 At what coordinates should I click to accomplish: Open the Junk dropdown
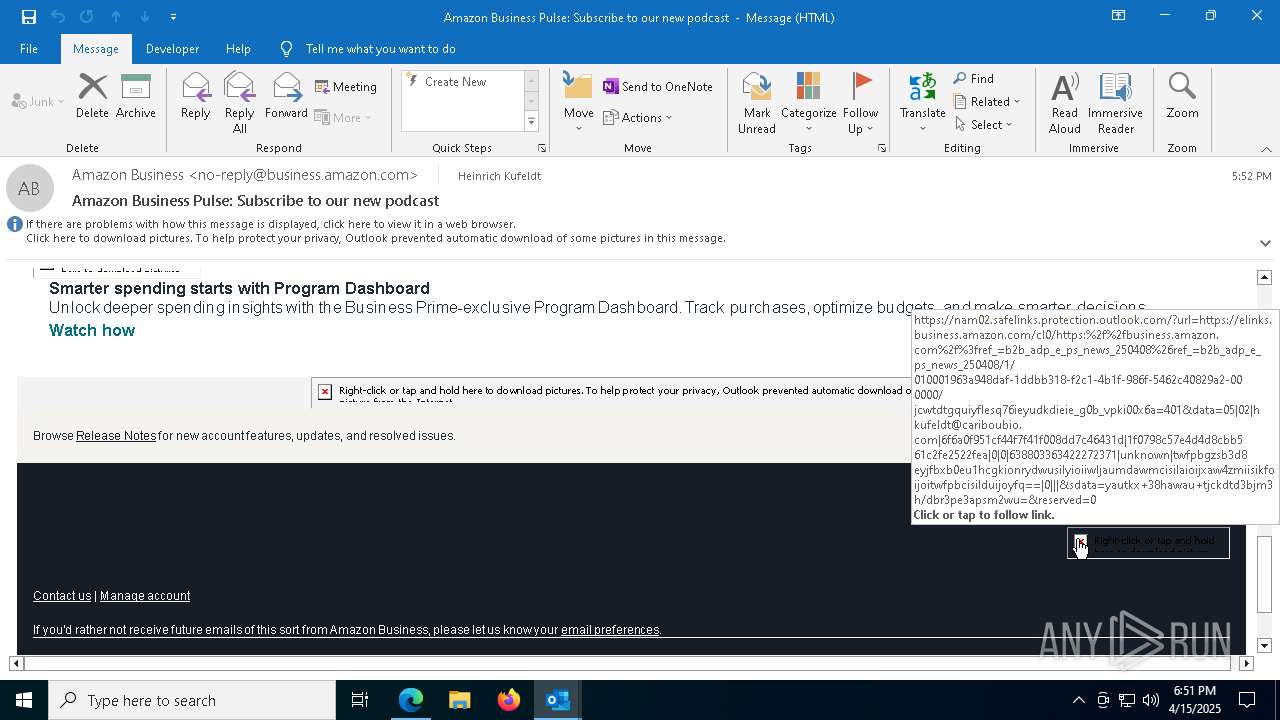click(x=38, y=102)
